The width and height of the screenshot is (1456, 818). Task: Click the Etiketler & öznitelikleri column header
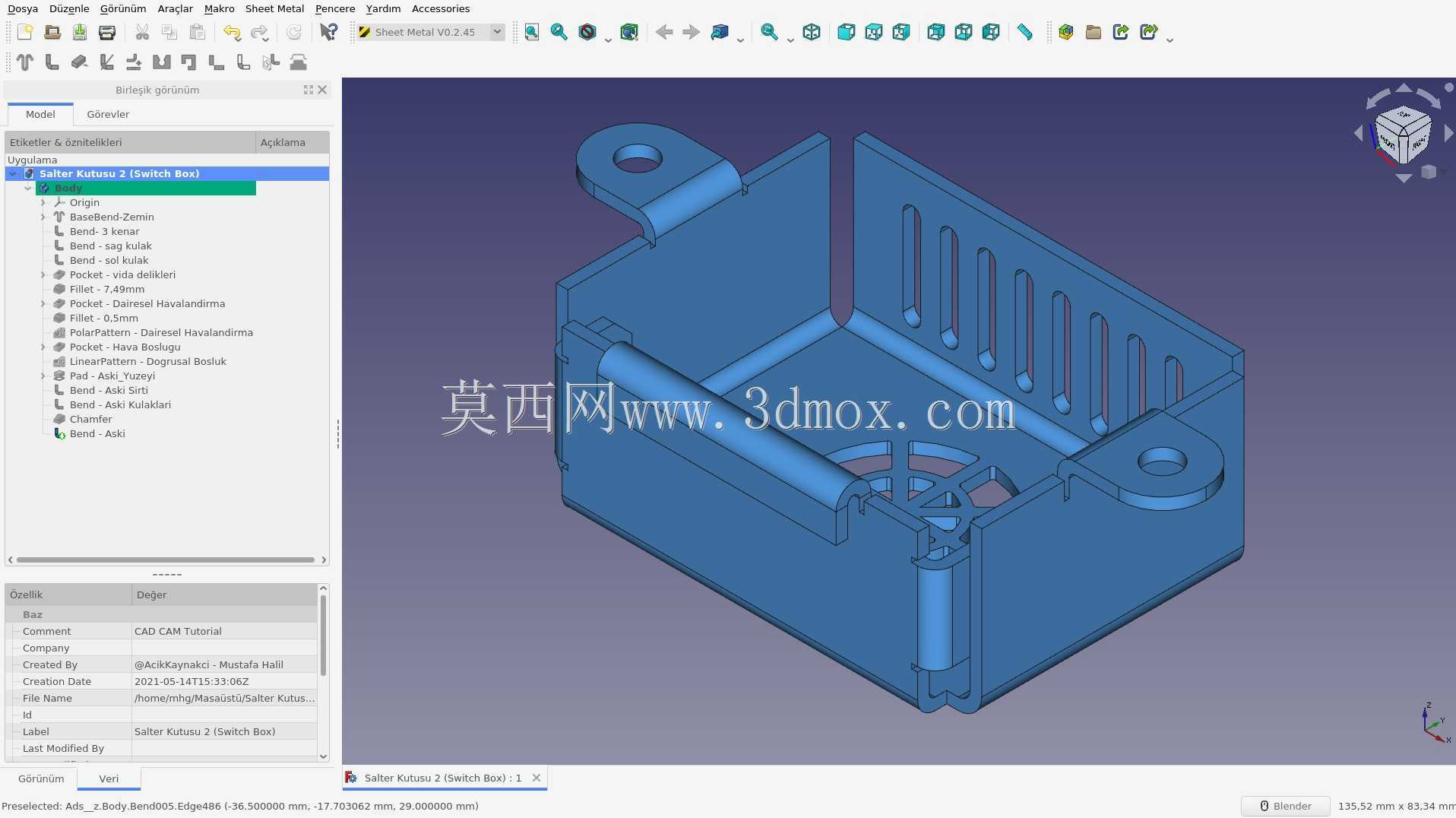(x=130, y=143)
